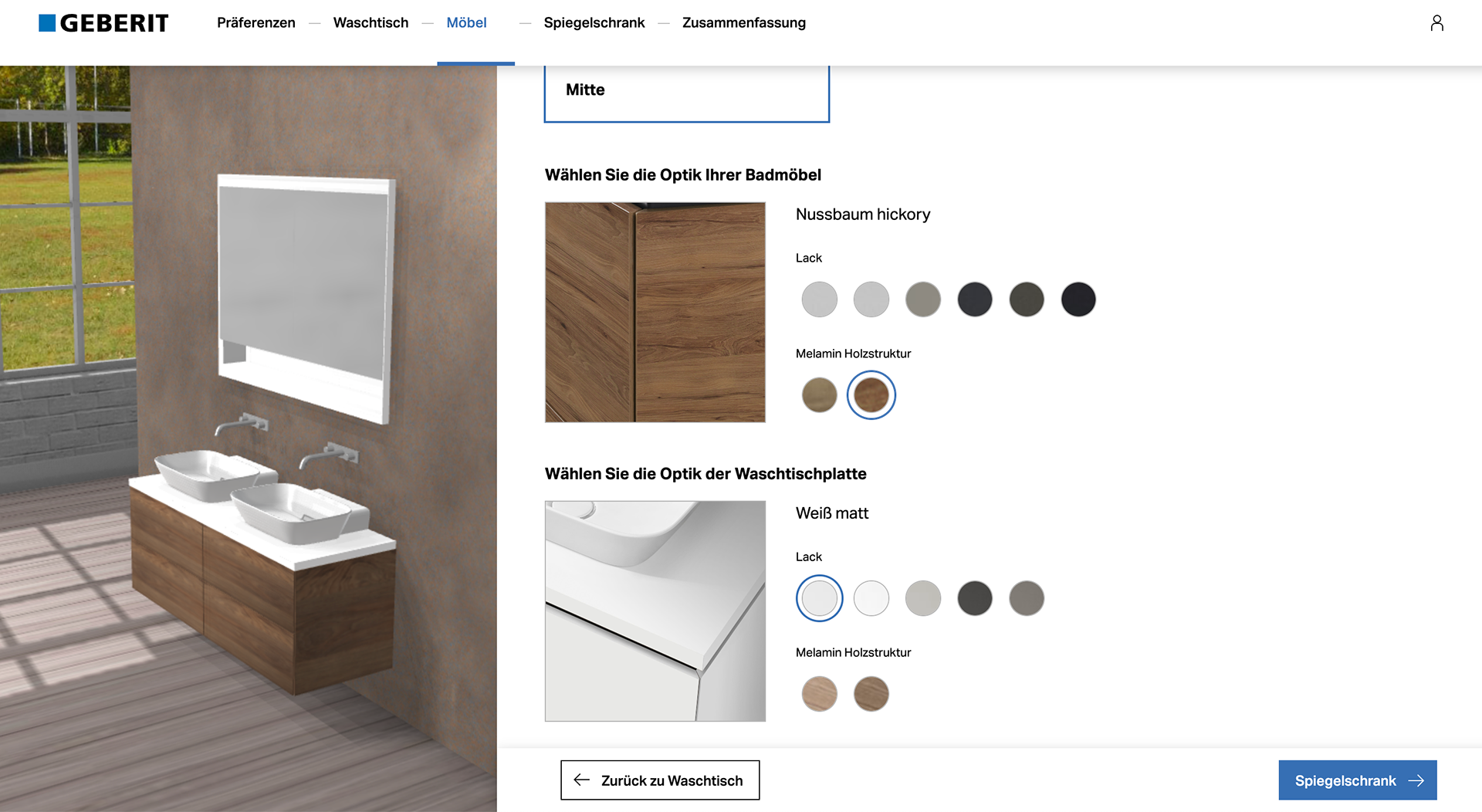Screen dimensions: 1482x812
Task: Select the Möbel step tab
Action: (467, 23)
